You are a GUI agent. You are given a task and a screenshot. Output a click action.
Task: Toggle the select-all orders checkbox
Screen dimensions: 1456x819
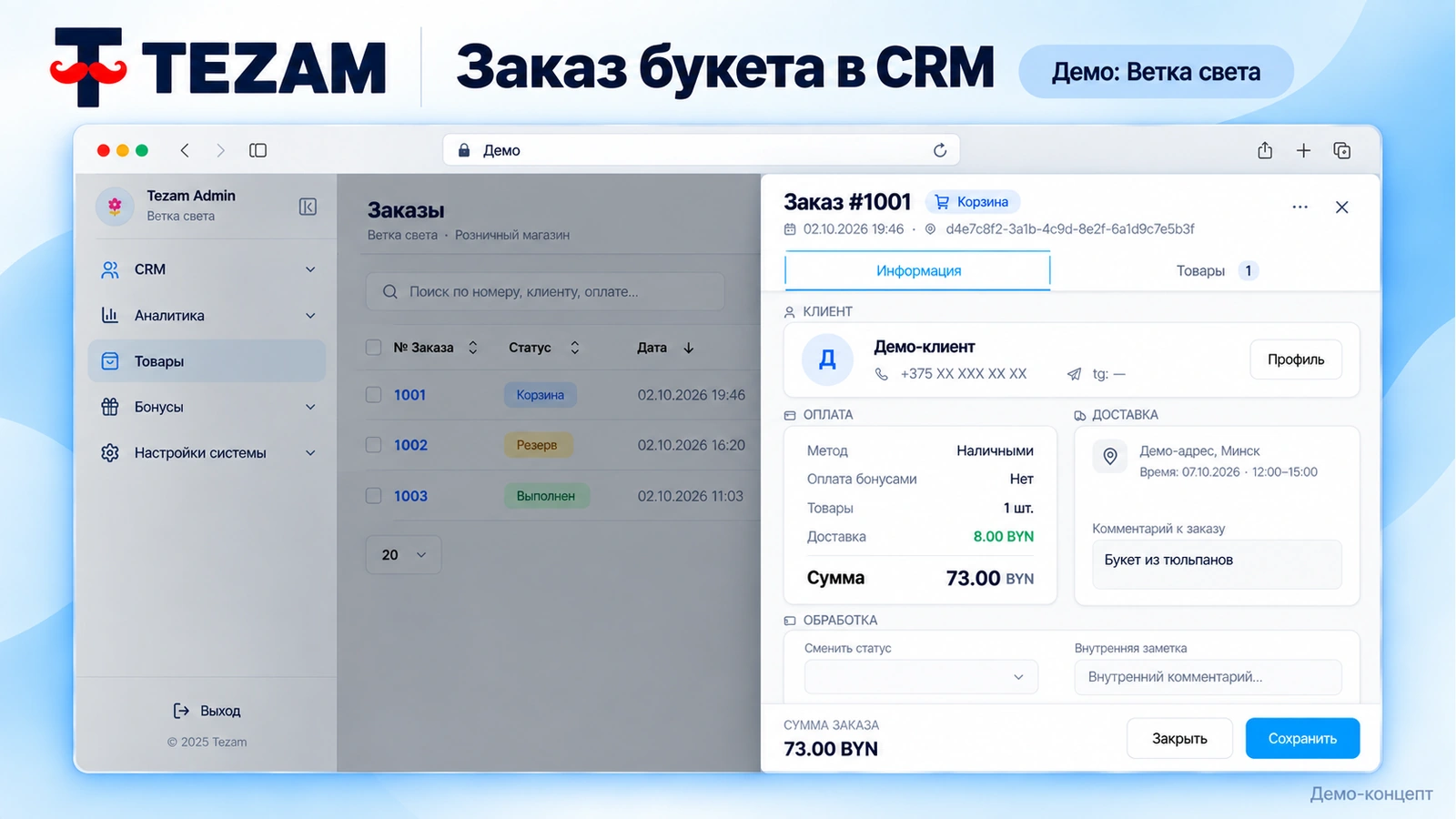[x=373, y=347]
